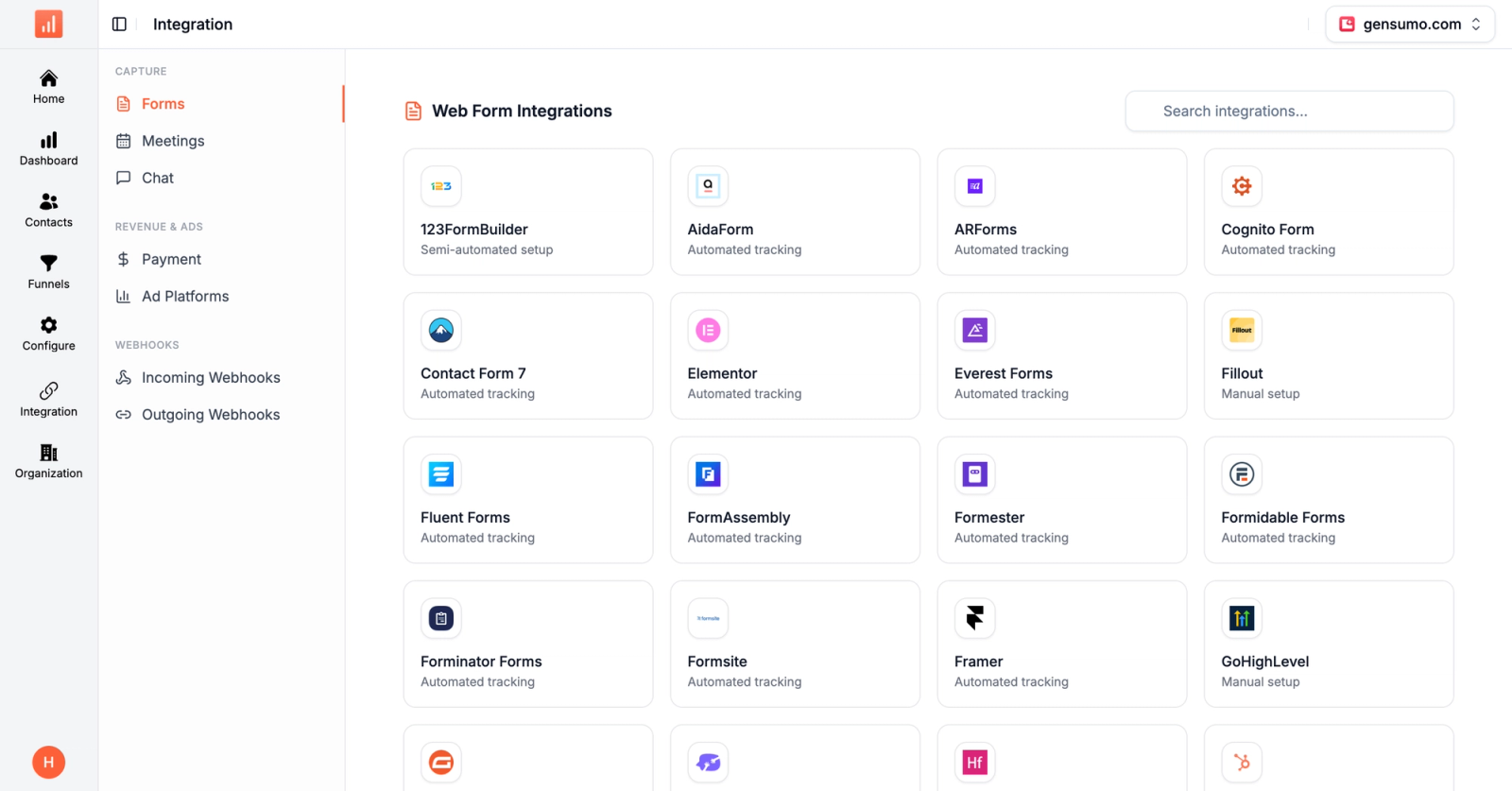Viewport: 1512px width, 791px height.
Task: Click the pink Hf logo icon
Action: tap(975, 763)
